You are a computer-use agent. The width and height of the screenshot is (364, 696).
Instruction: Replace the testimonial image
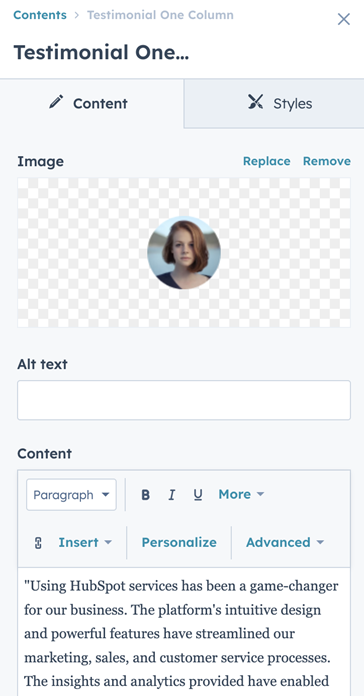pos(266,161)
